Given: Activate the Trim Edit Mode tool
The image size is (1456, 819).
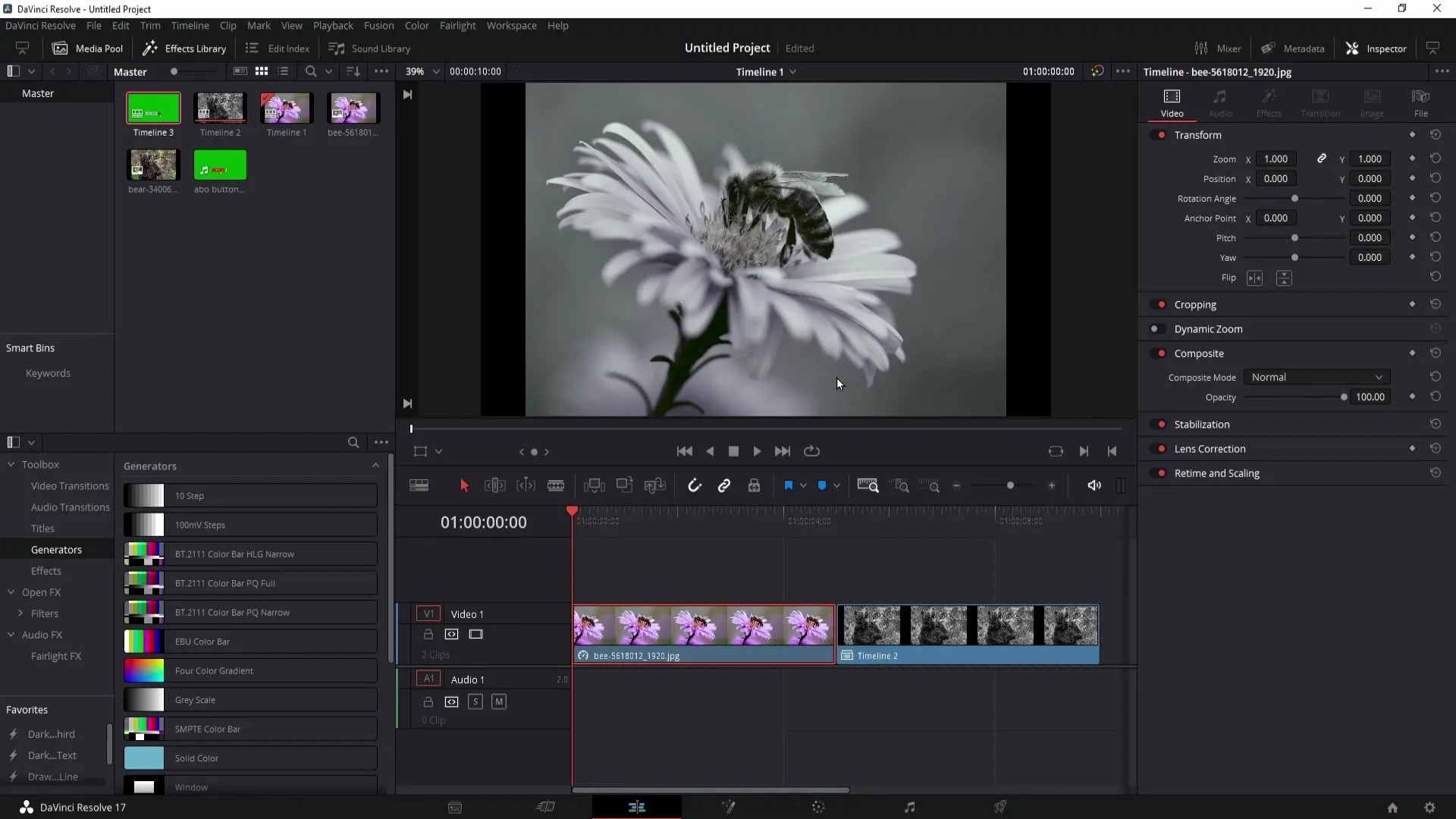Looking at the screenshot, I should 494,485.
